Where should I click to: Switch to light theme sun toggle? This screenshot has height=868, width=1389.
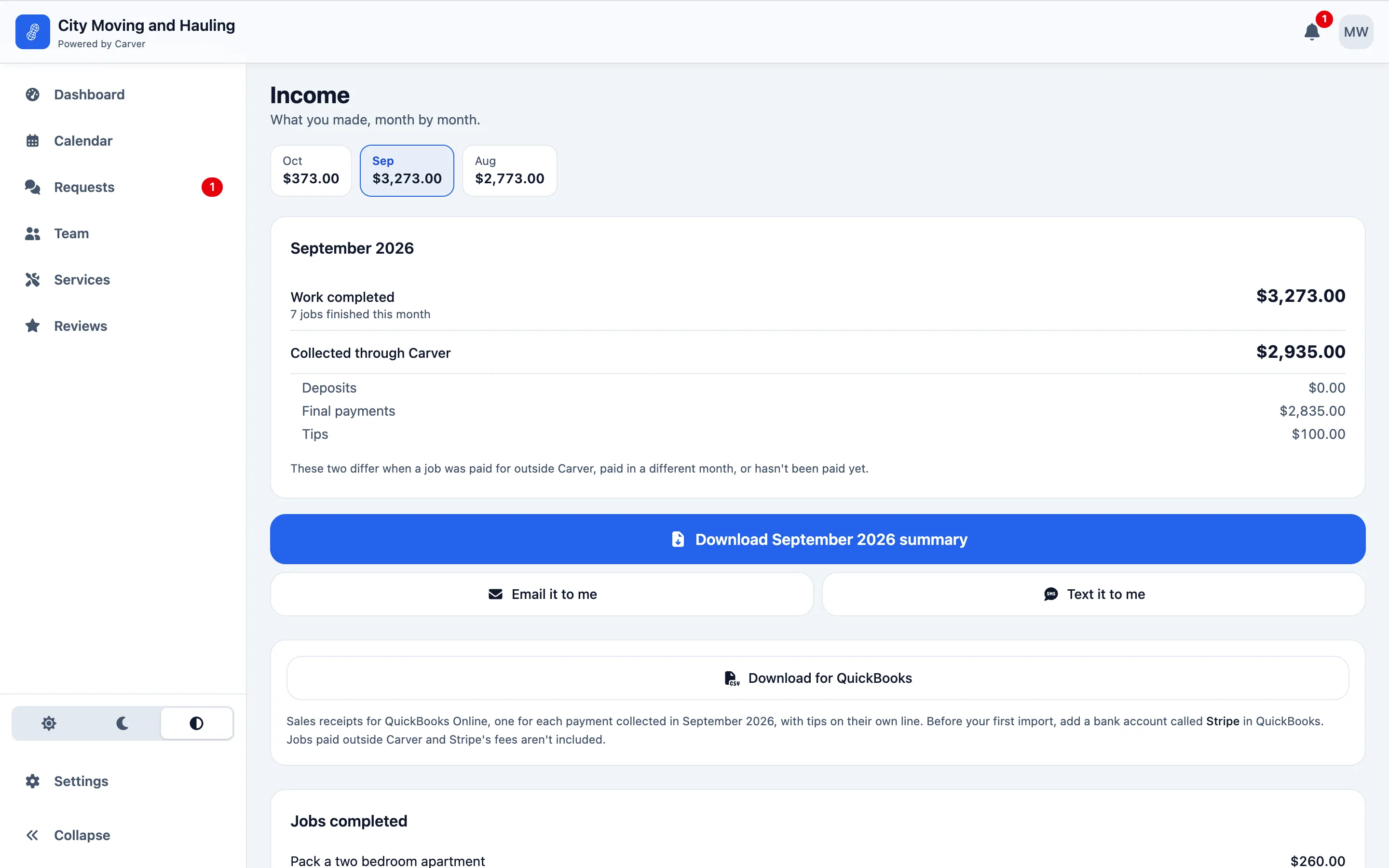coord(49,723)
